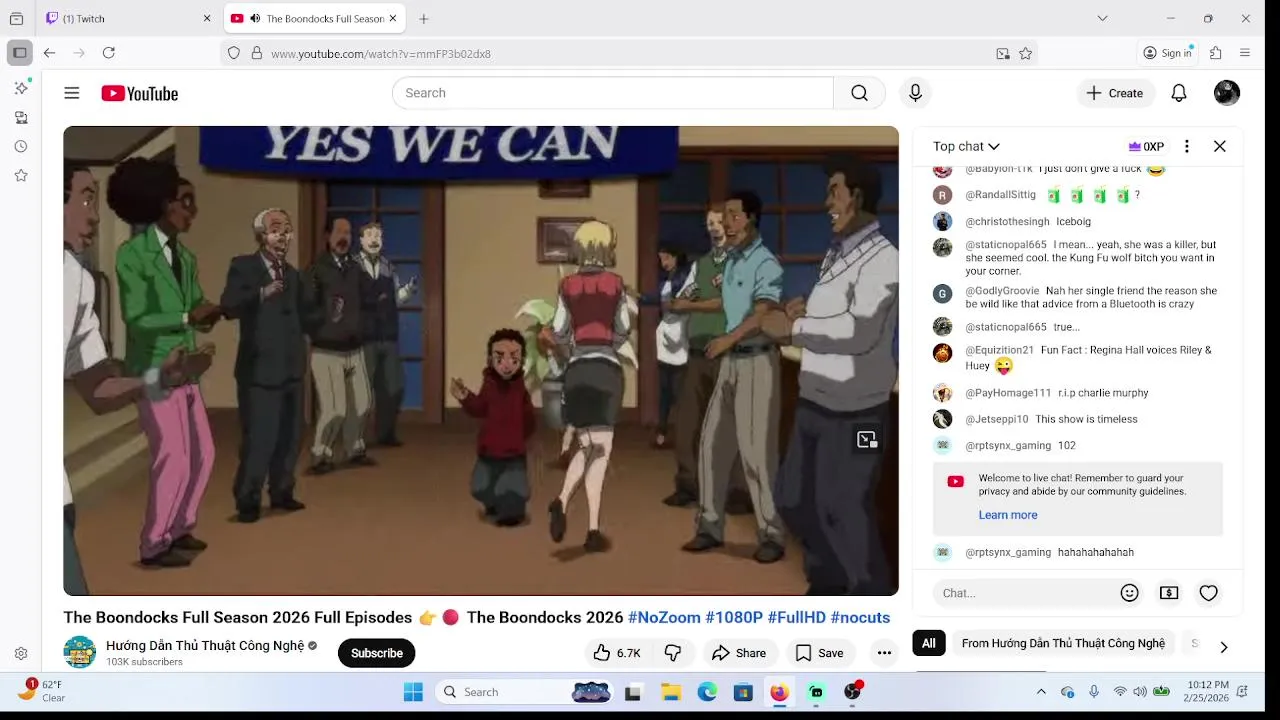The image size is (1280, 720).
Task: Open Firefox extensions puzzle icon
Action: [x=1216, y=53]
